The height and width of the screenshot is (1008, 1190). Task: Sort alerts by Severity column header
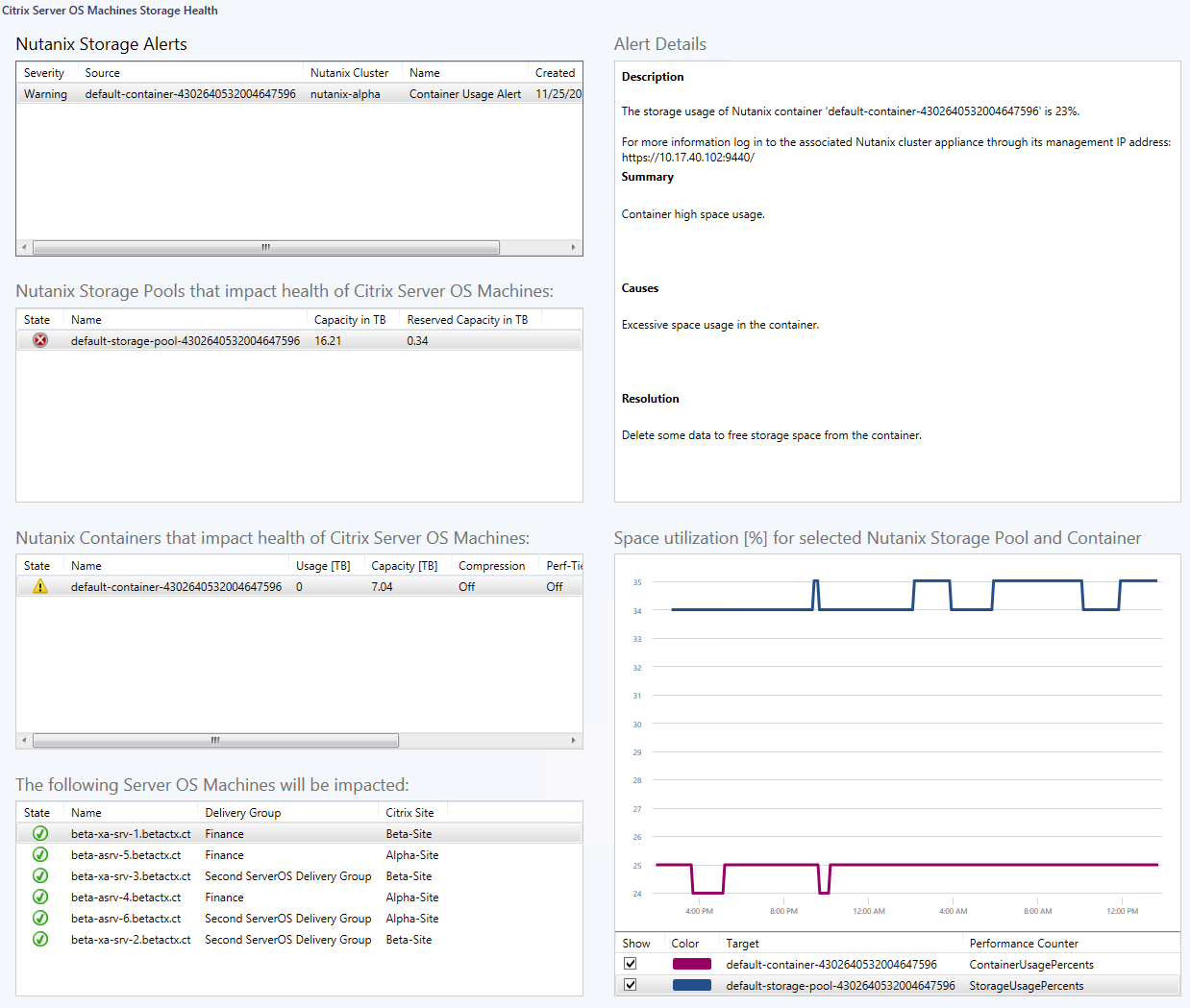point(44,73)
